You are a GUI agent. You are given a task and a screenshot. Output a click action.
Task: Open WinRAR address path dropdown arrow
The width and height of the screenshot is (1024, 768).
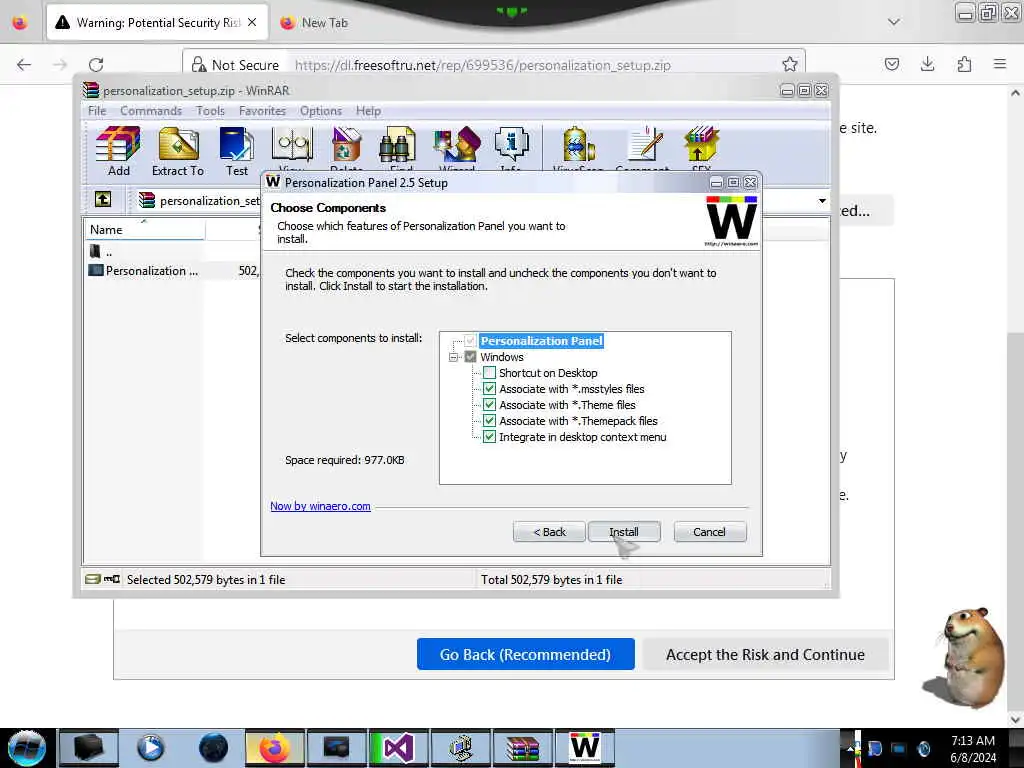click(x=822, y=200)
